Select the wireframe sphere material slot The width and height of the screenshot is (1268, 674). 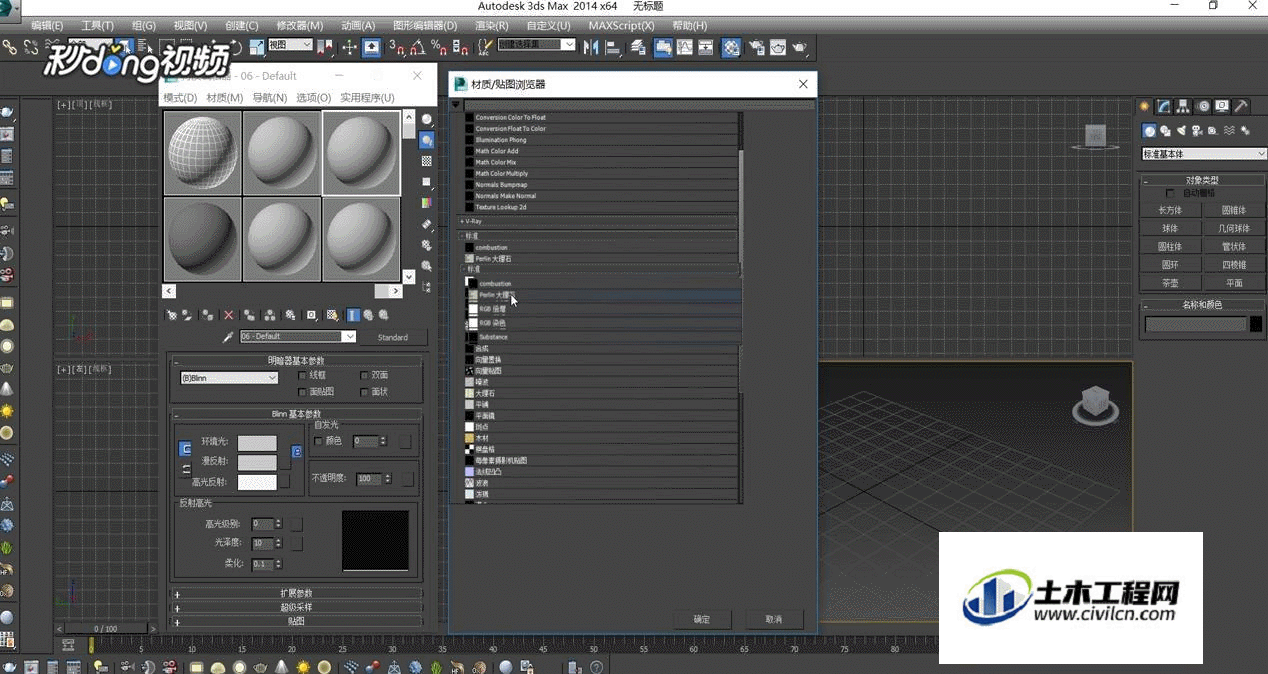click(203, 152)
